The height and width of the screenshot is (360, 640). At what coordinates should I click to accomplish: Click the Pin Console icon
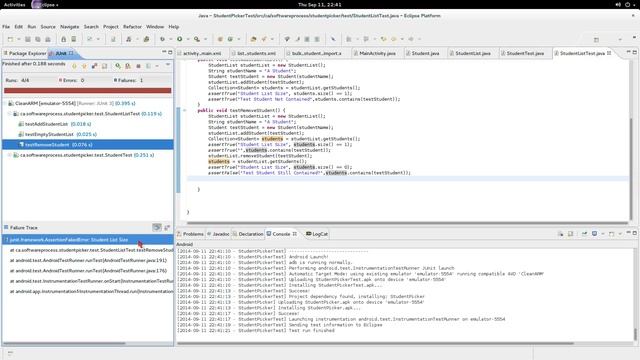click(584, 234)
